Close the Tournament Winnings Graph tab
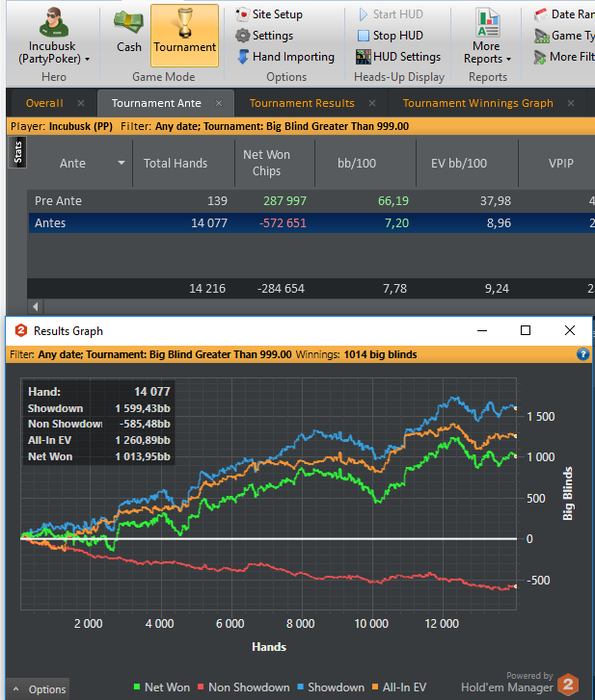The width and height of the screenshot is (595, 700). click(x=570, y=103)
